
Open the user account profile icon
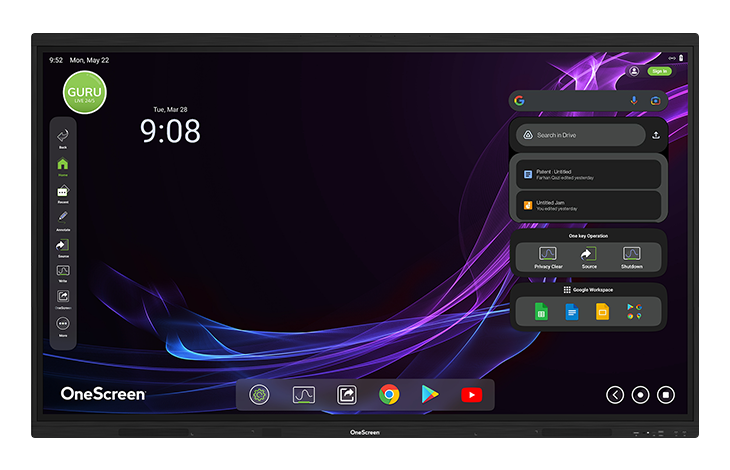coord(634,71)
